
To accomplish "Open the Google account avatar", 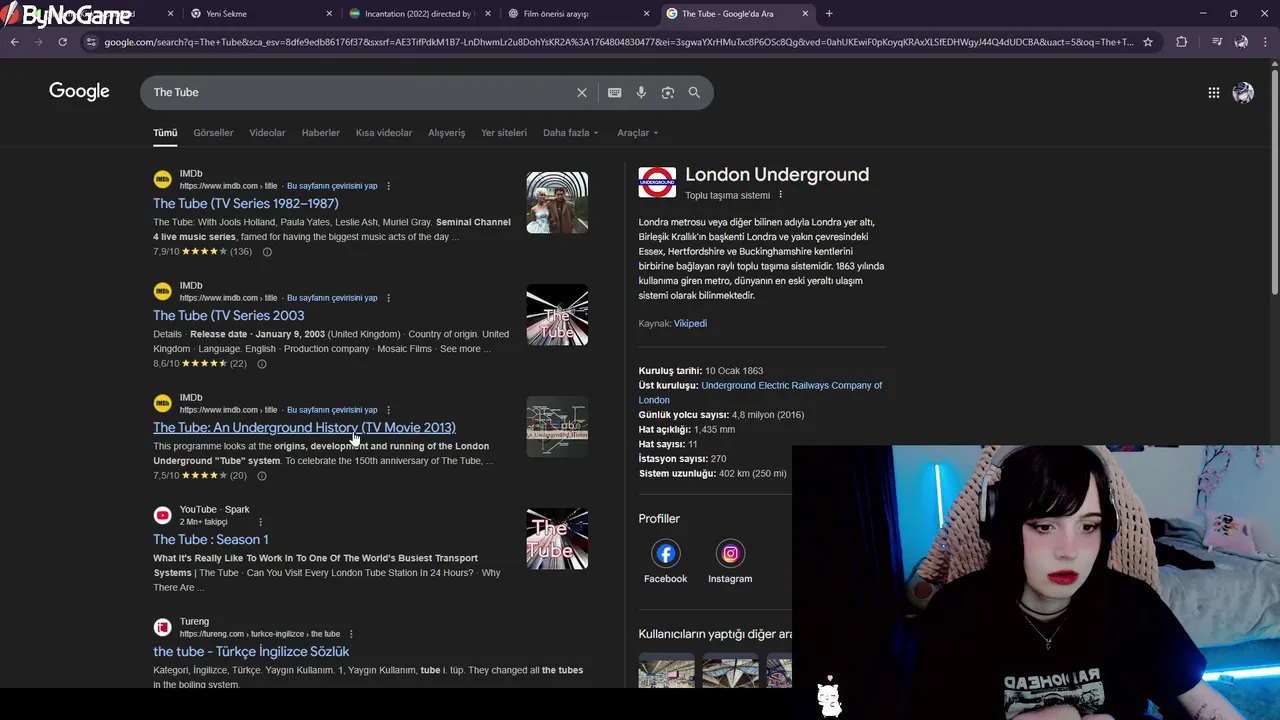I will [1243, 92].
